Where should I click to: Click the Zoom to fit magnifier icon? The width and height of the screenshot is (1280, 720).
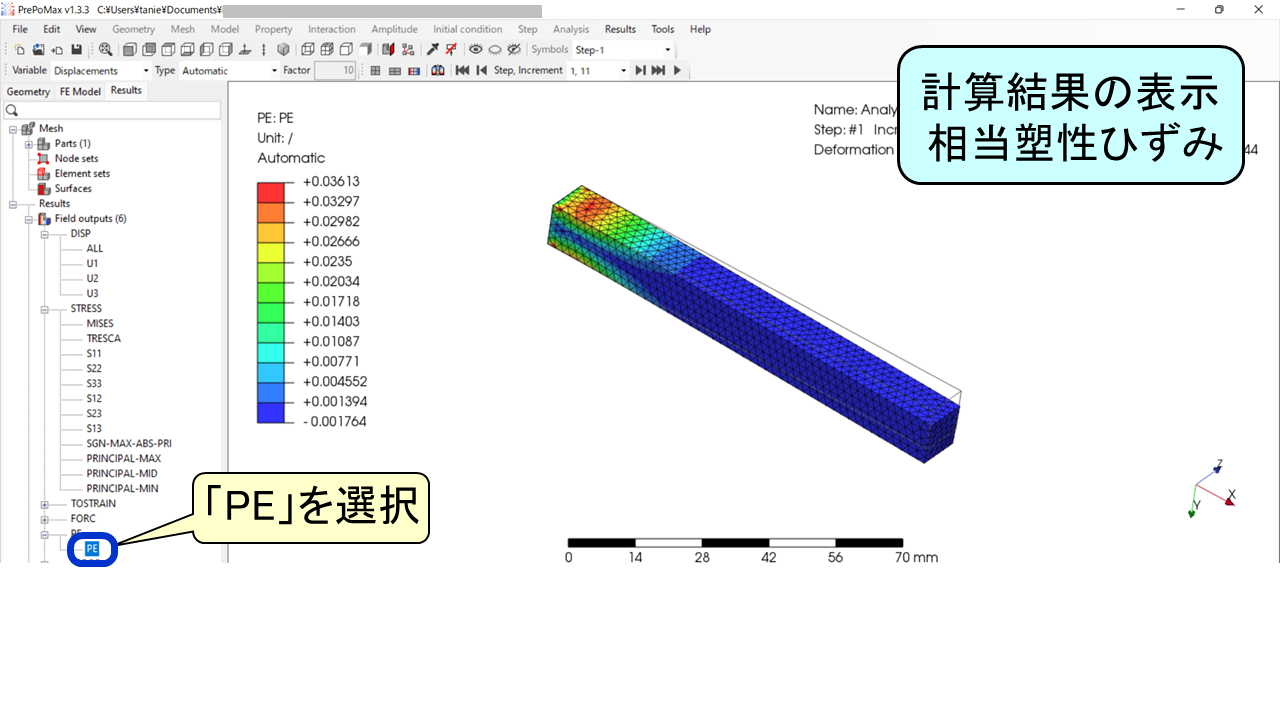coord(105,50)
